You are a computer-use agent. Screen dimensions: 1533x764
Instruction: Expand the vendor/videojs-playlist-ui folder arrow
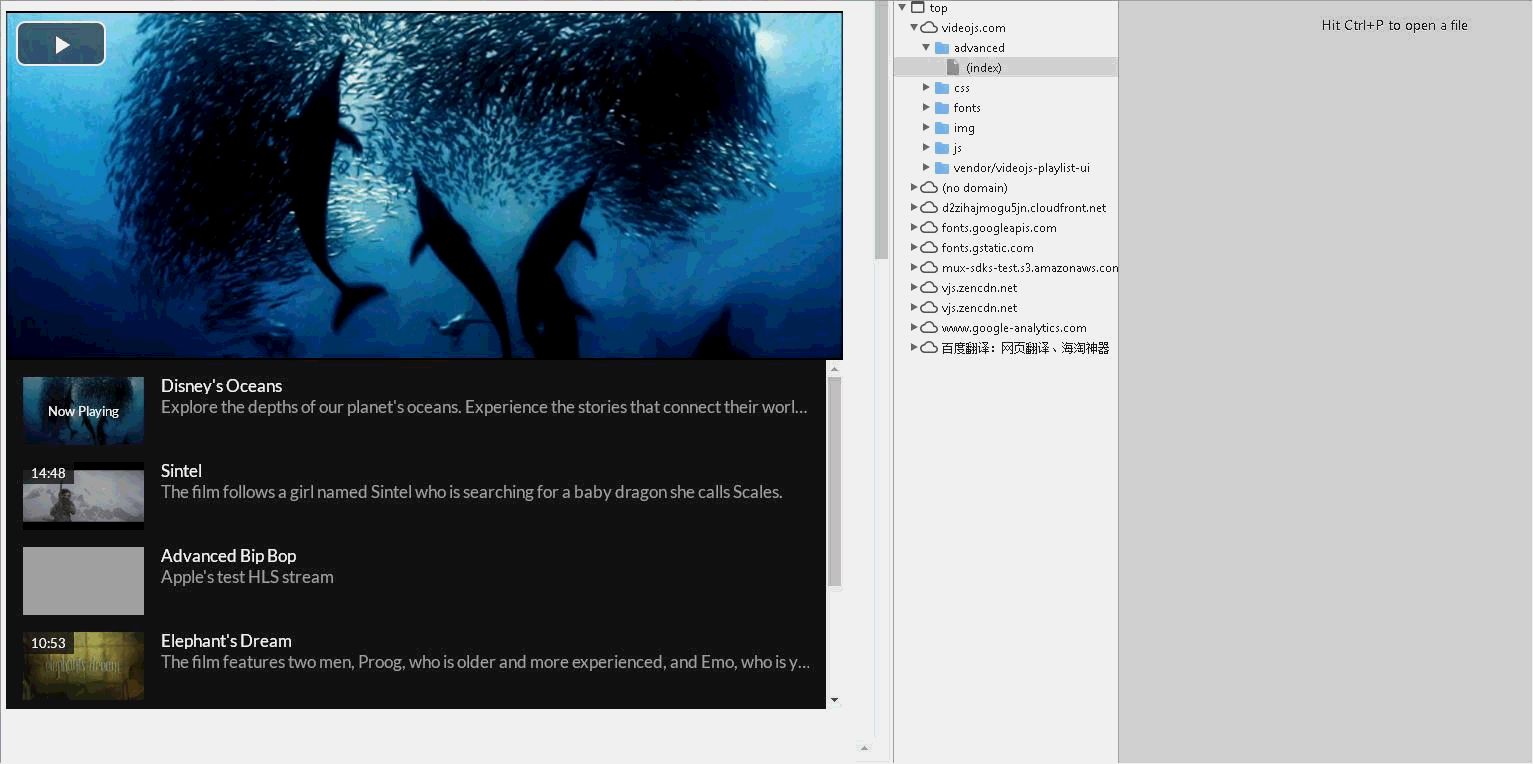pyautogui.click(x=926, y=168)
